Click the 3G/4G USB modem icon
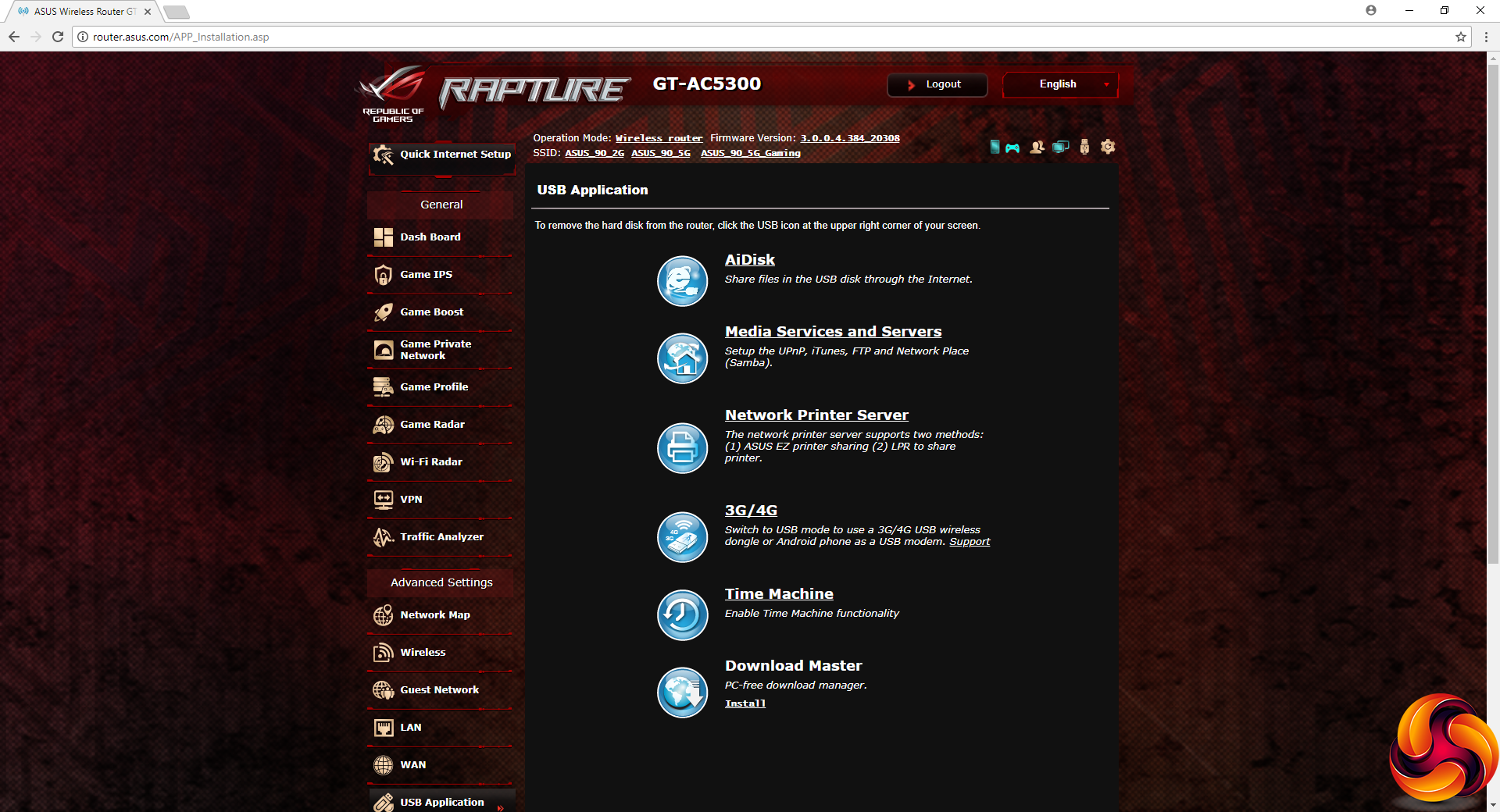The height and width of the screenshot is (812, 1500). coord(682,537)
